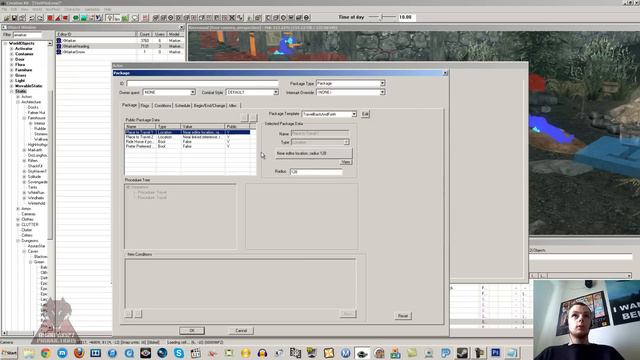Expand the Activator tree node

[x=12, y=49]
